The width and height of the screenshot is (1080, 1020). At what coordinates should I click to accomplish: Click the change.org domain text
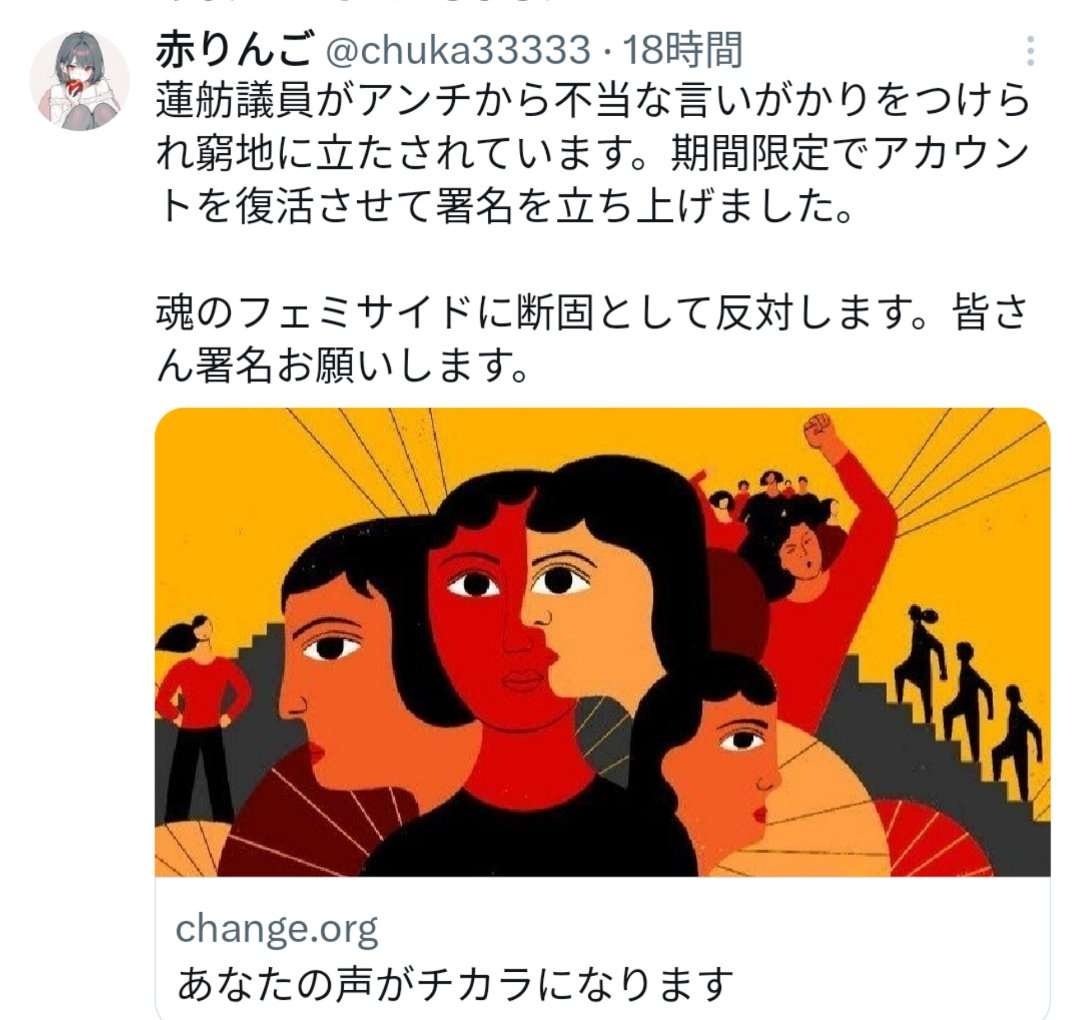[277, 930]
